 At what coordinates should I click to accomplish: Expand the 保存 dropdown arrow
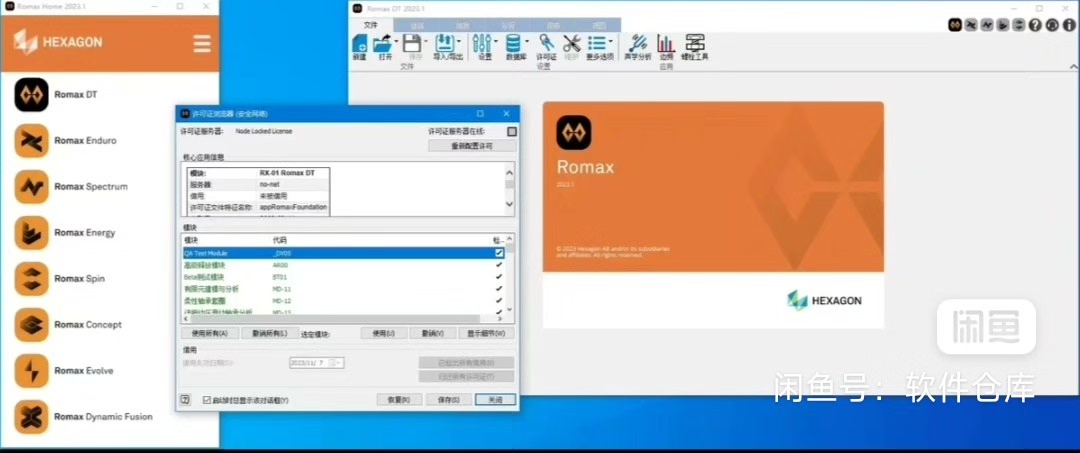click(x=426, y=42)
